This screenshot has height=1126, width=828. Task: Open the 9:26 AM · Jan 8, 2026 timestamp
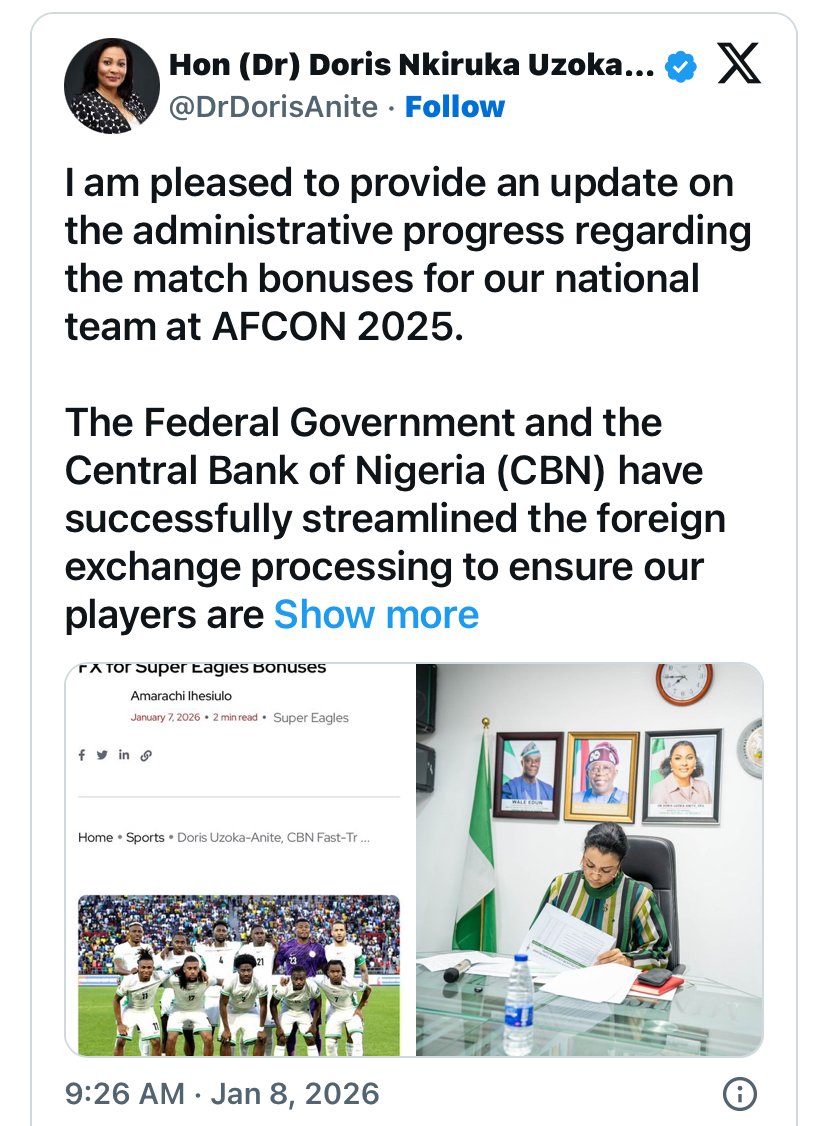tap(222, 1093)
